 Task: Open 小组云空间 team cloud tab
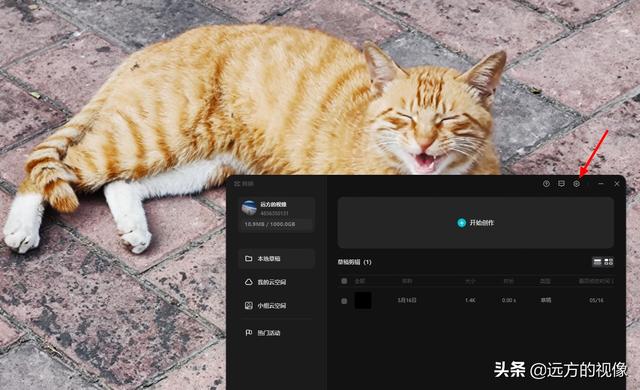(x=277, y=306)
